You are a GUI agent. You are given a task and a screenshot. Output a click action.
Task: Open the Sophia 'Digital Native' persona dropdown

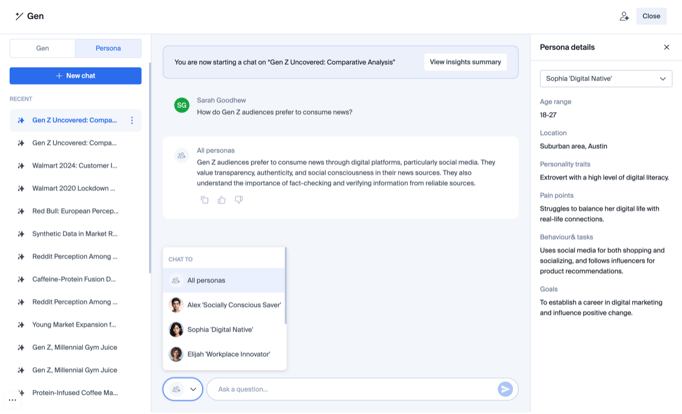[x=606, y=79]
